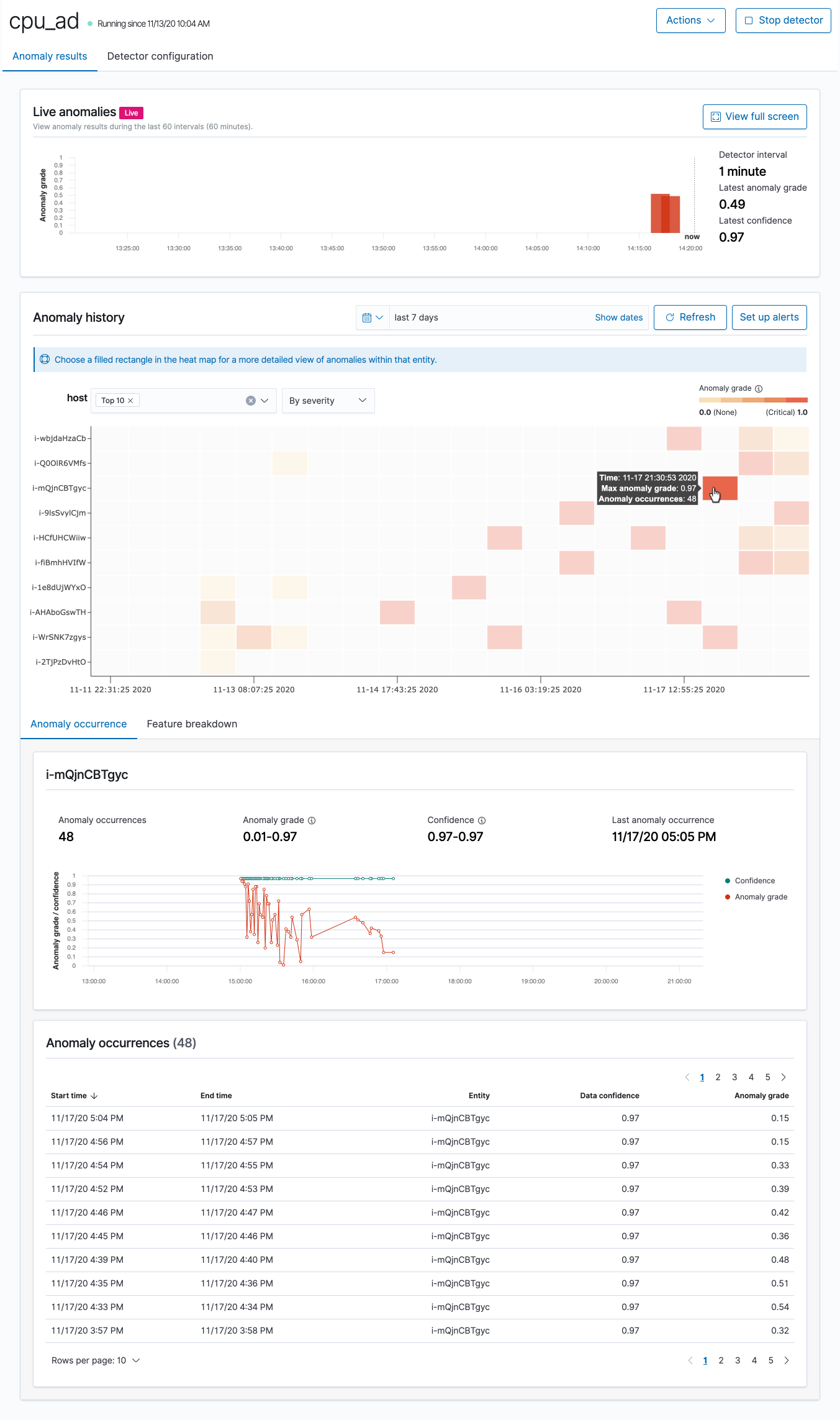Click Show dates in the date picker
The width and height of the screenshot is (840, 1420).
tap(618, 317)
